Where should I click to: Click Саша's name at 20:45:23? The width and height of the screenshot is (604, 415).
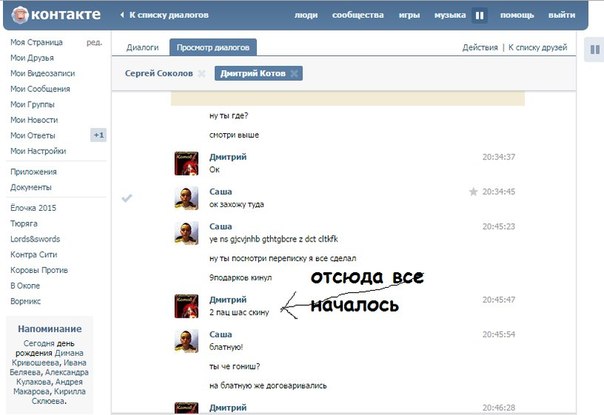pyautogui.click(x=220, y=226)
